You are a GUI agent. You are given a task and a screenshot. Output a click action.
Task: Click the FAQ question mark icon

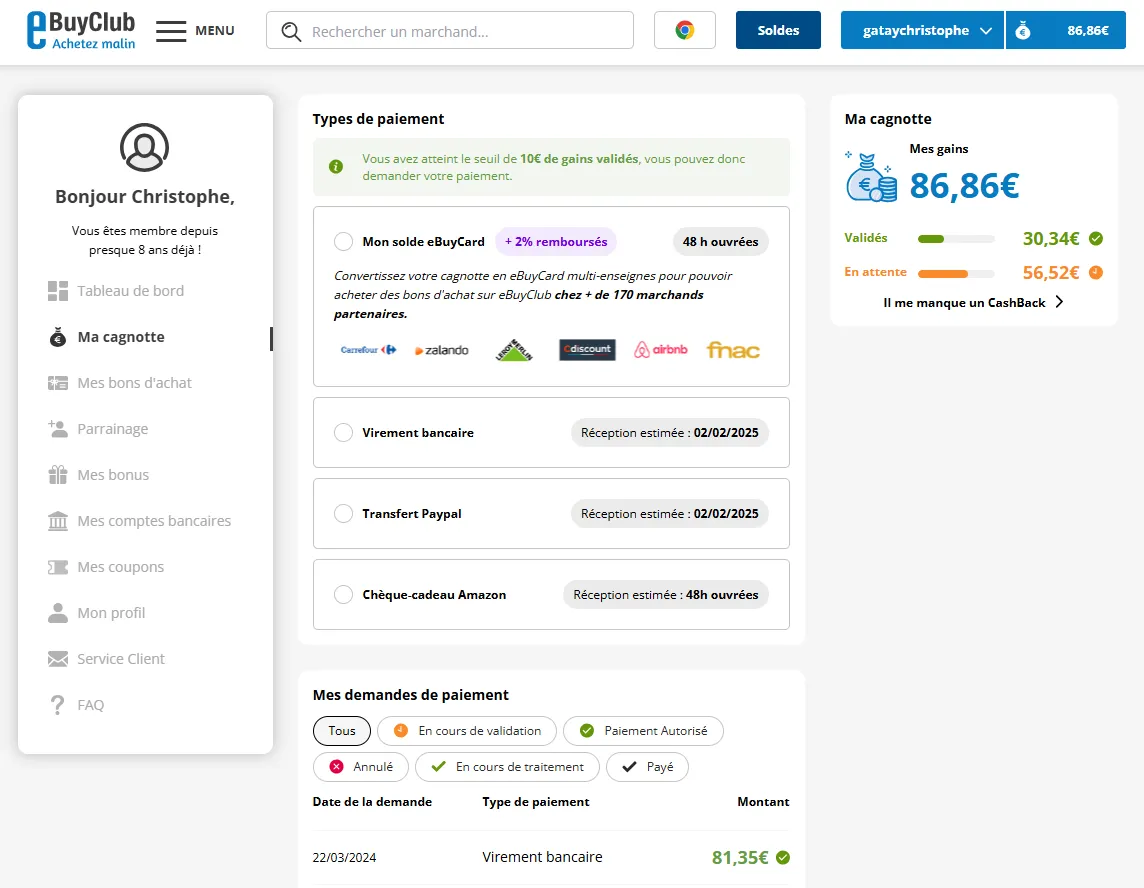[58, 705]
